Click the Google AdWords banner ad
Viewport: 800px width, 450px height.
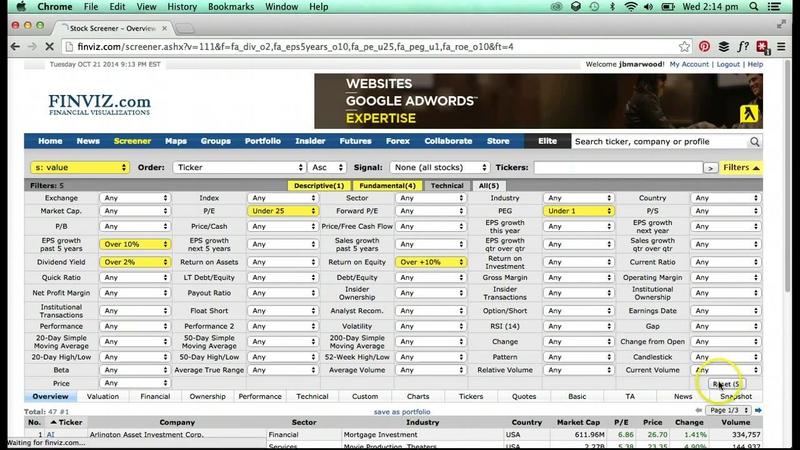pos(538,101)
